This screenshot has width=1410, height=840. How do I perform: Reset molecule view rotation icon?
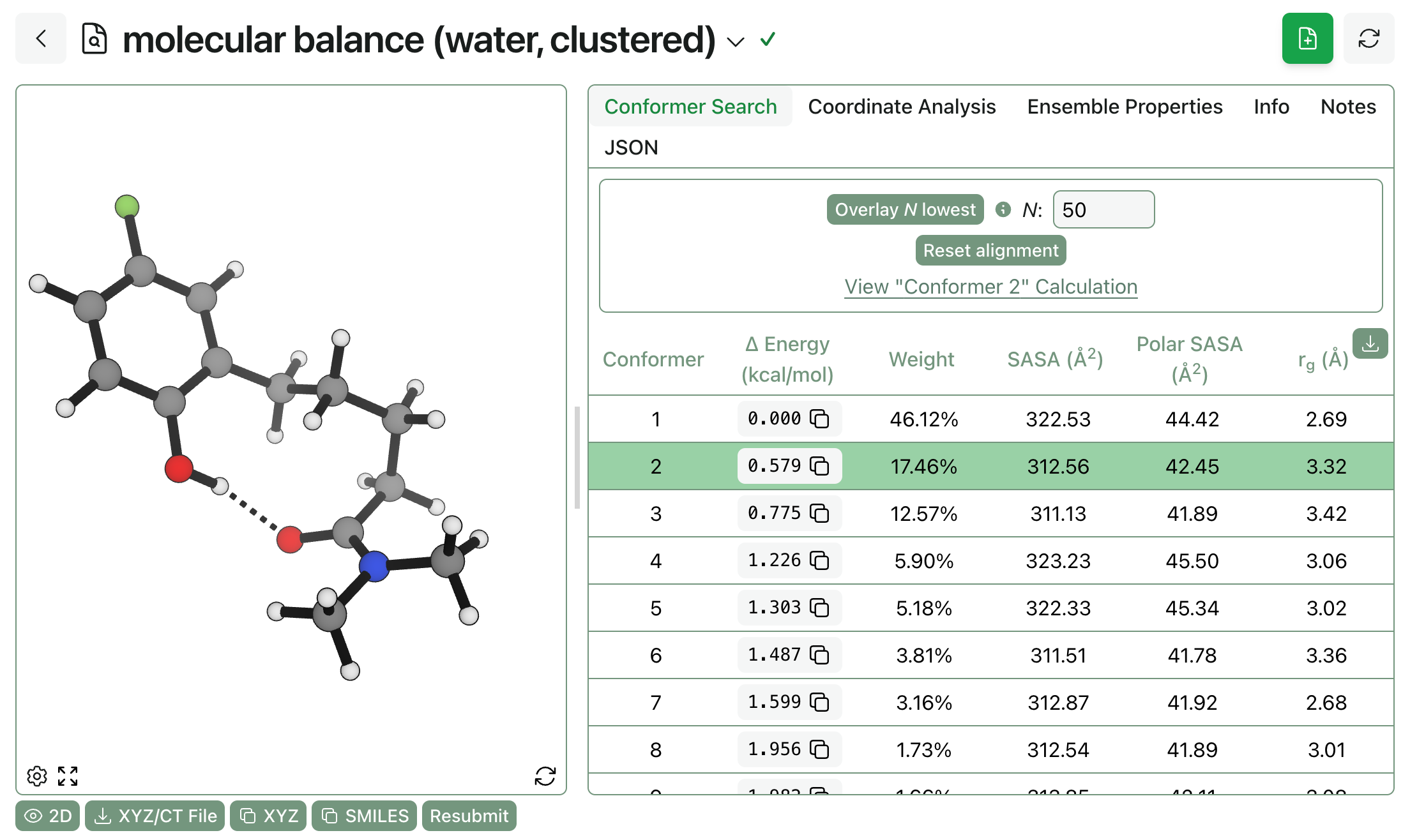pos(545,776)
